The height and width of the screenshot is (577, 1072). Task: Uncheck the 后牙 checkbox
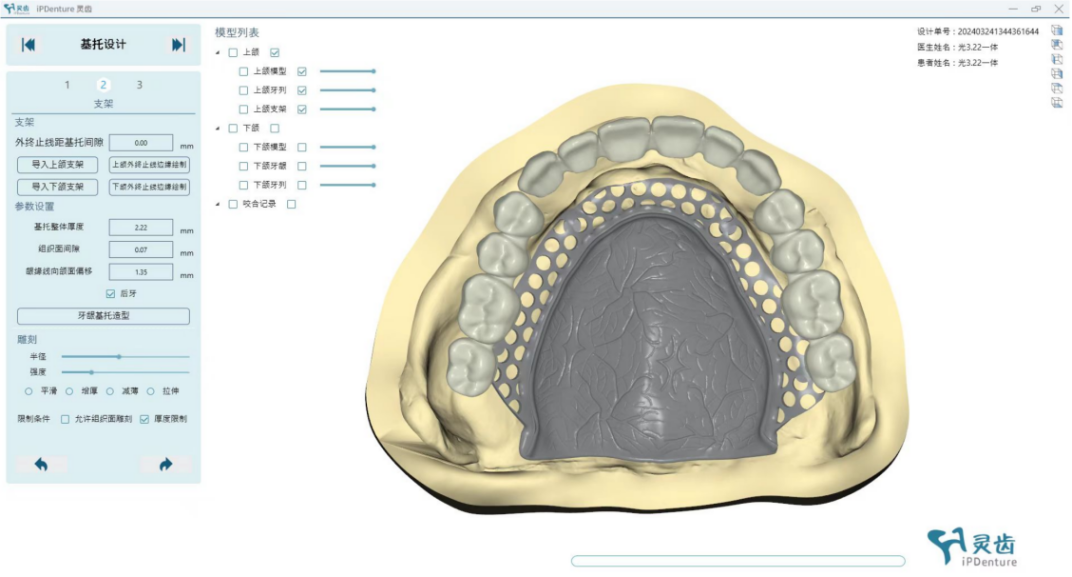111,294
